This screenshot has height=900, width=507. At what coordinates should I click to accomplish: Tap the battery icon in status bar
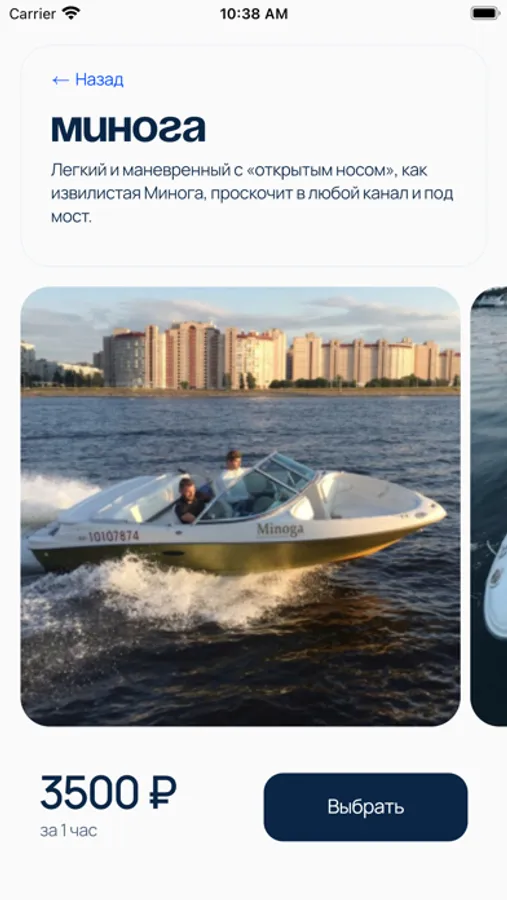[485, 13]
